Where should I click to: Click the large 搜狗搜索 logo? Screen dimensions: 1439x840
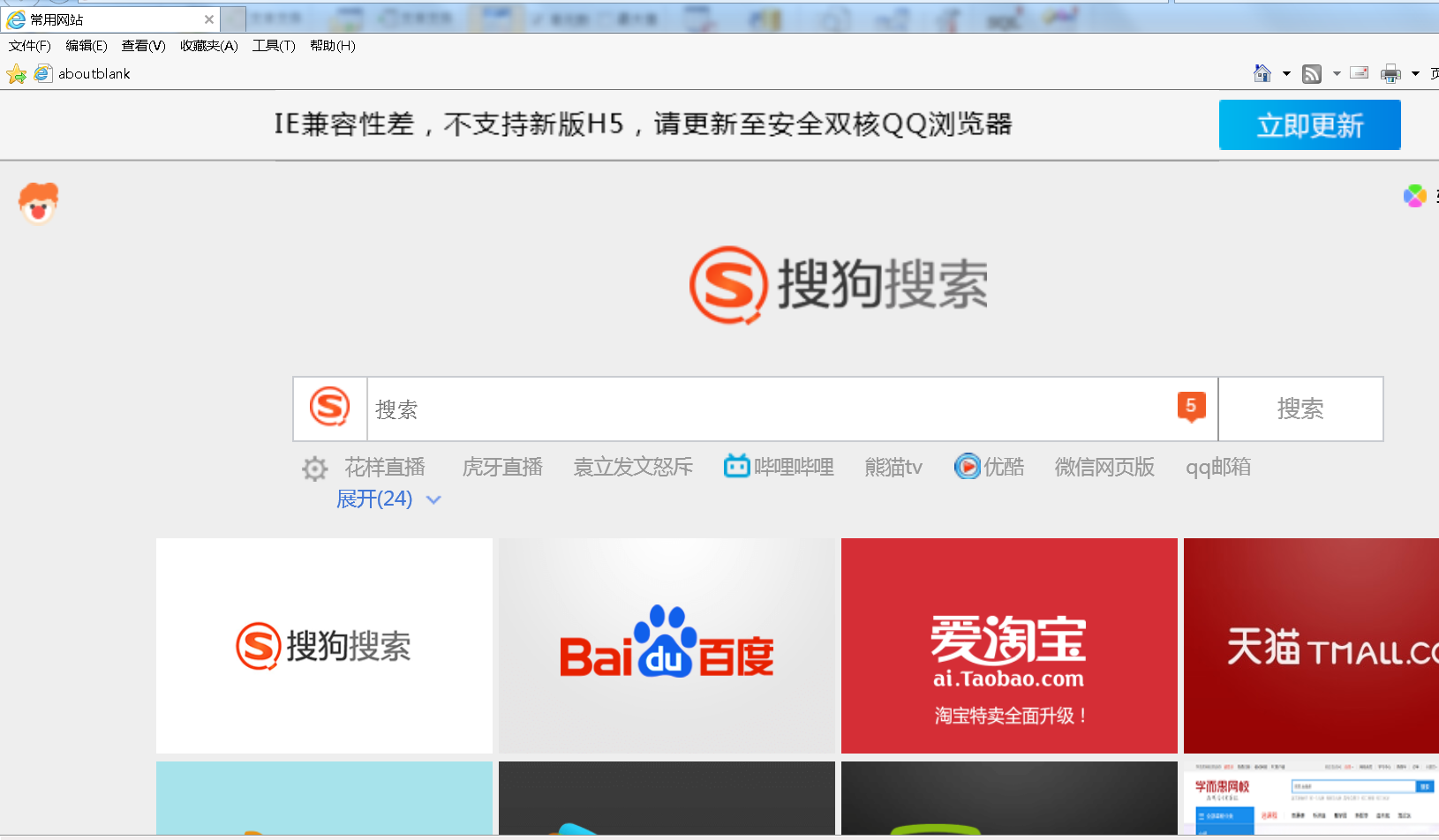(x=839, y=285)
